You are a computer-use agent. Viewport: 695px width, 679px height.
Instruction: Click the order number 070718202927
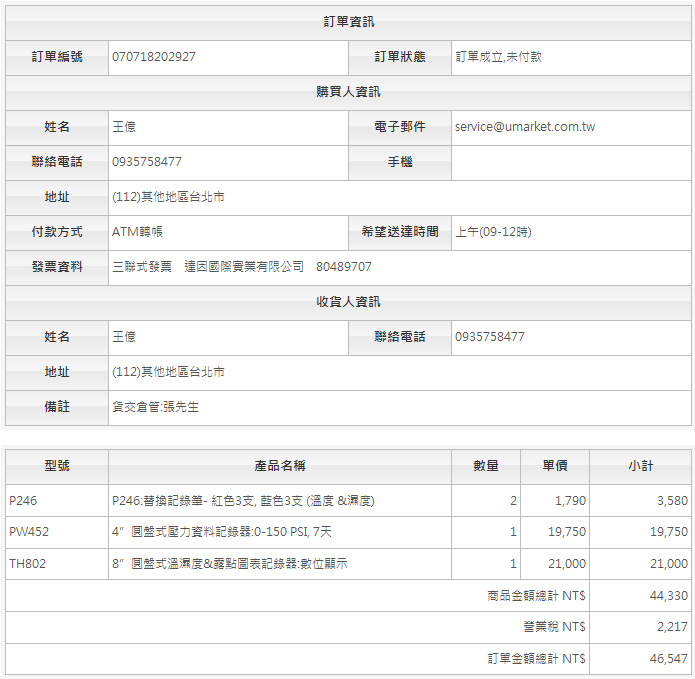click(x=154, y=57)
